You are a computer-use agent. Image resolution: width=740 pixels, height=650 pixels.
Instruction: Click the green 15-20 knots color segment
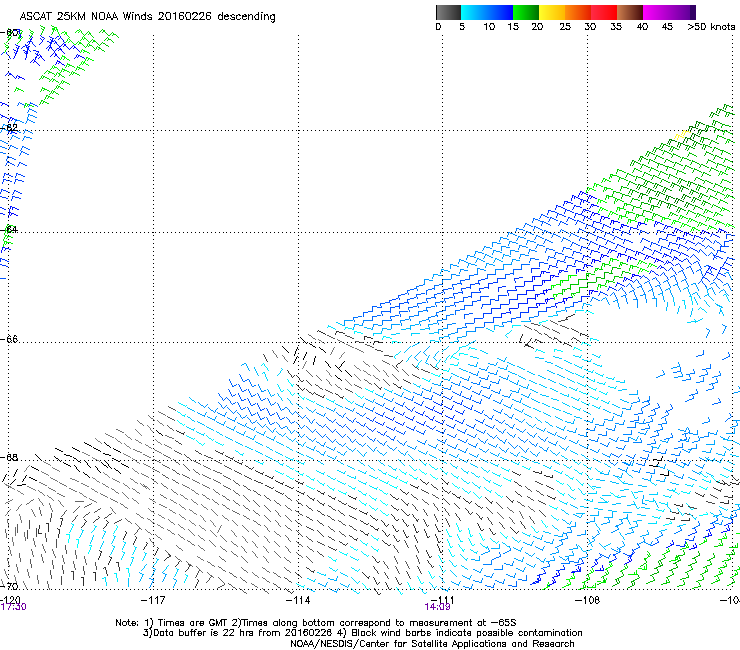point(526,12)
